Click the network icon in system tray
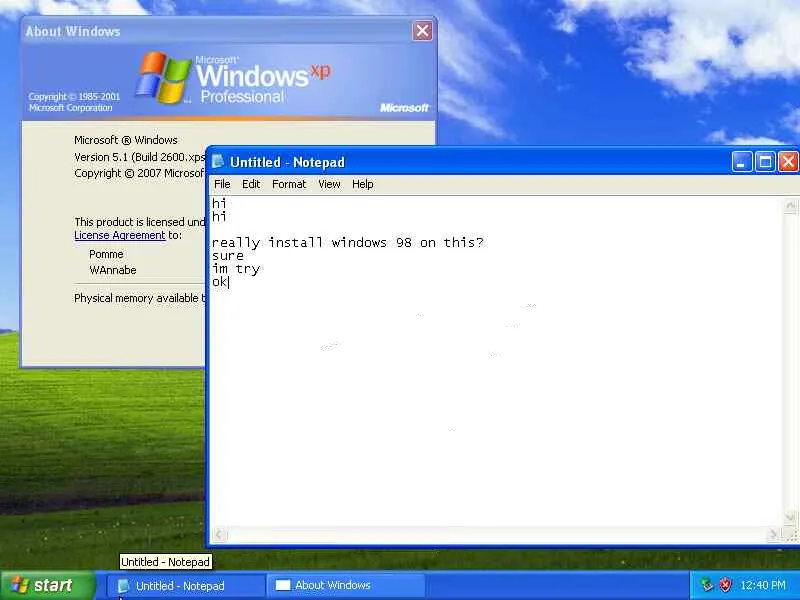Screen dimensions: 800x600 [x=707, y=585]
